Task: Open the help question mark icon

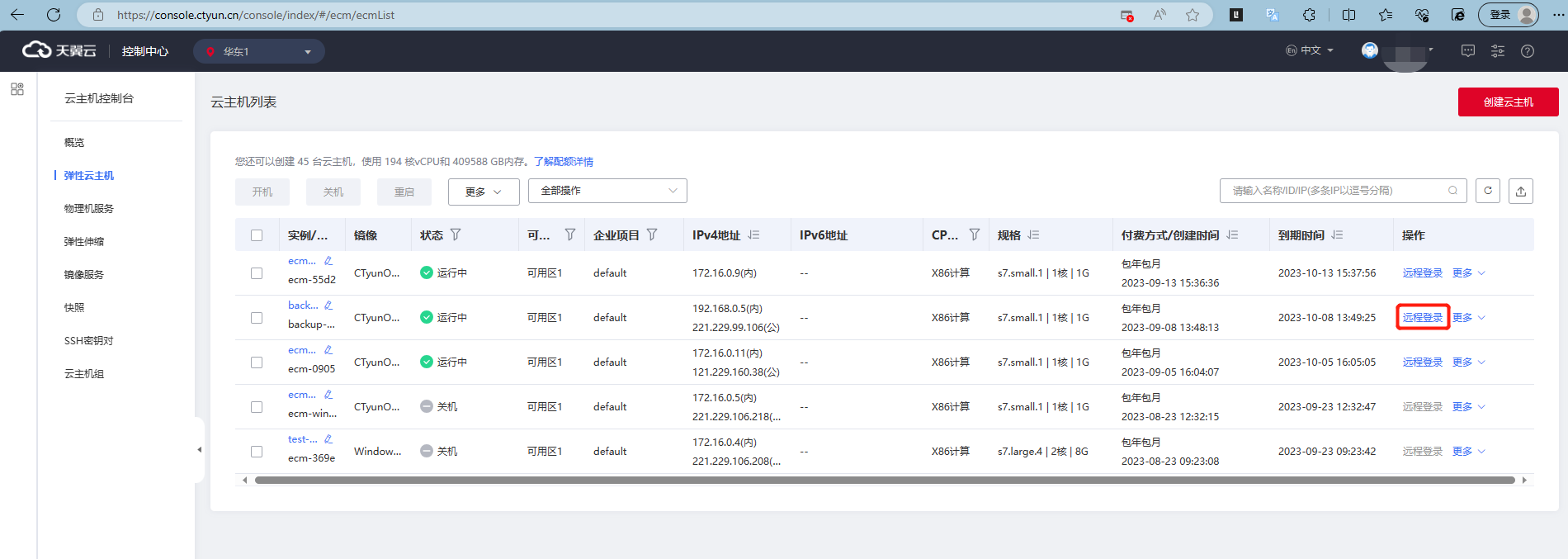Action: (x=1527, y=51)
